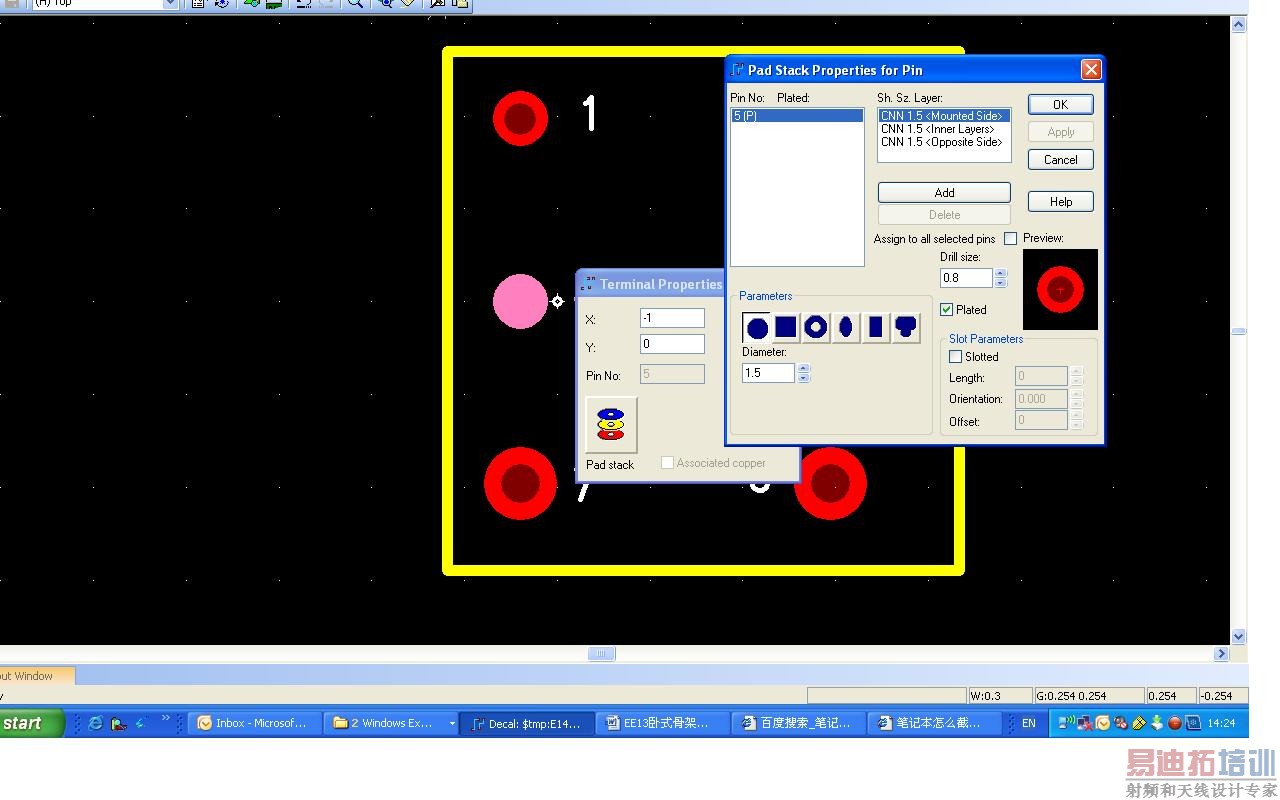The image size is (1280, 800).
Task: Select pin '5 (P)' in pin list
Action: (797, 116)
